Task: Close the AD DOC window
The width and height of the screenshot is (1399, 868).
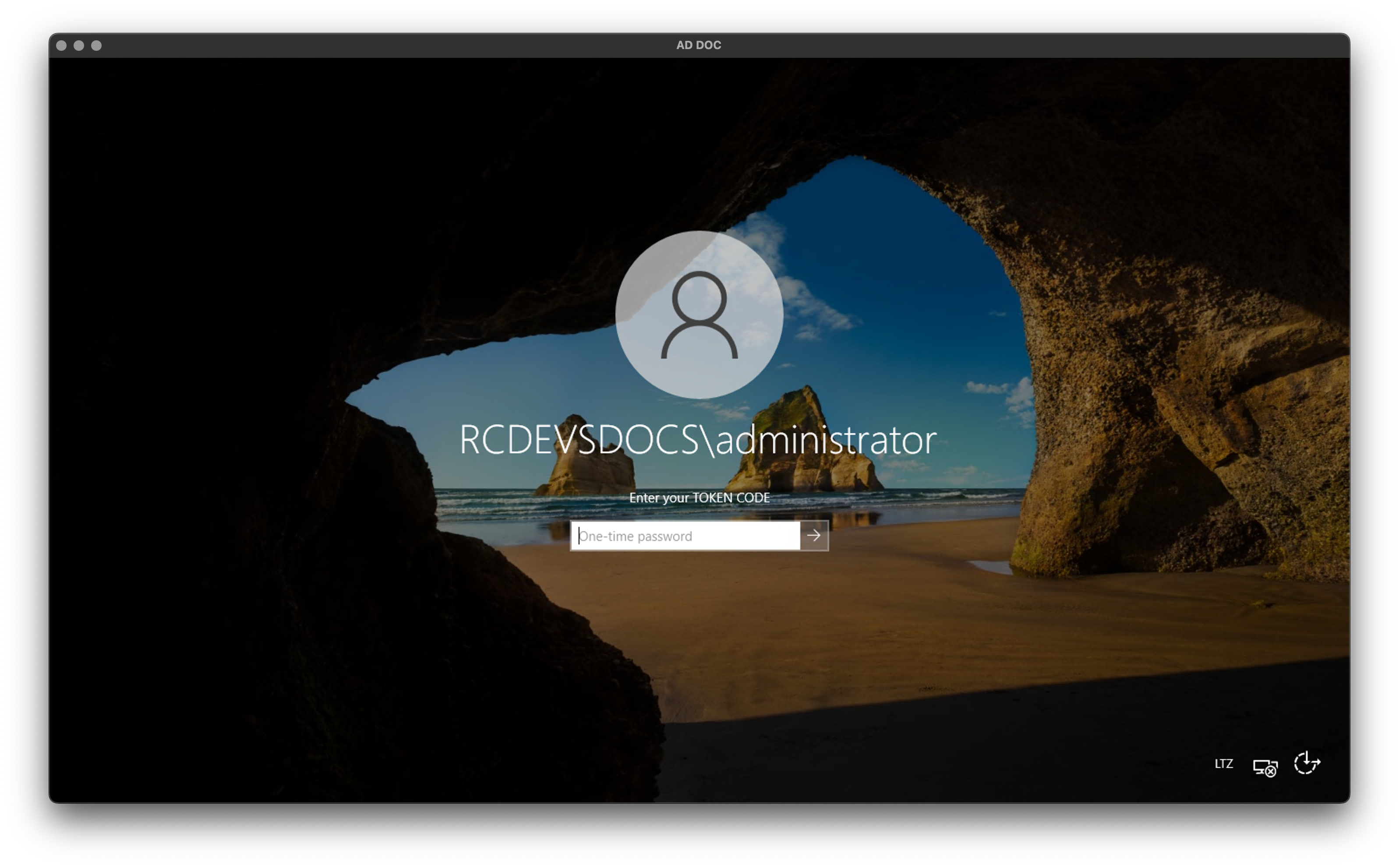Action: click(61, 46)
